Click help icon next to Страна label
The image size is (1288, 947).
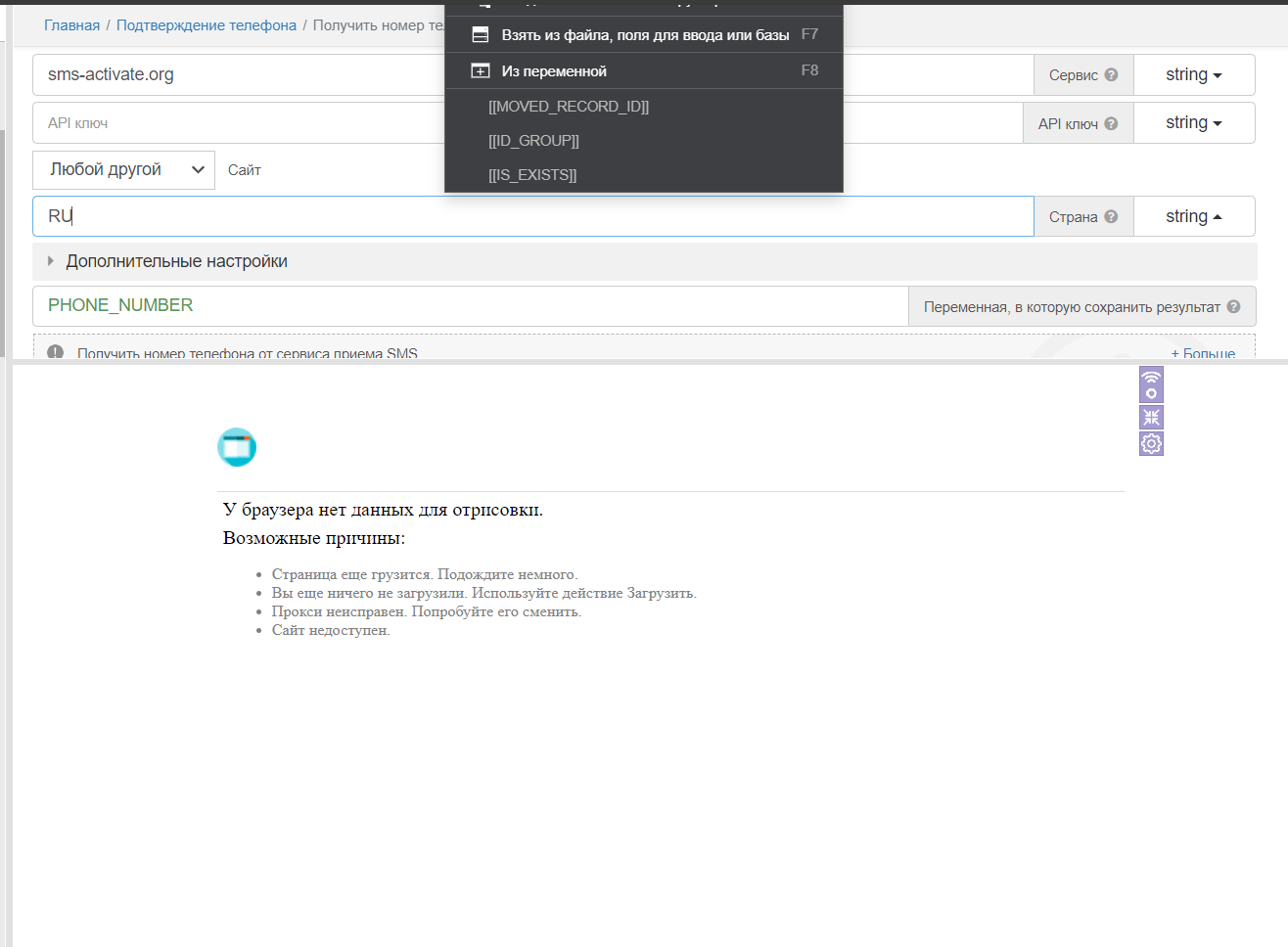[x=1111, y=217]
